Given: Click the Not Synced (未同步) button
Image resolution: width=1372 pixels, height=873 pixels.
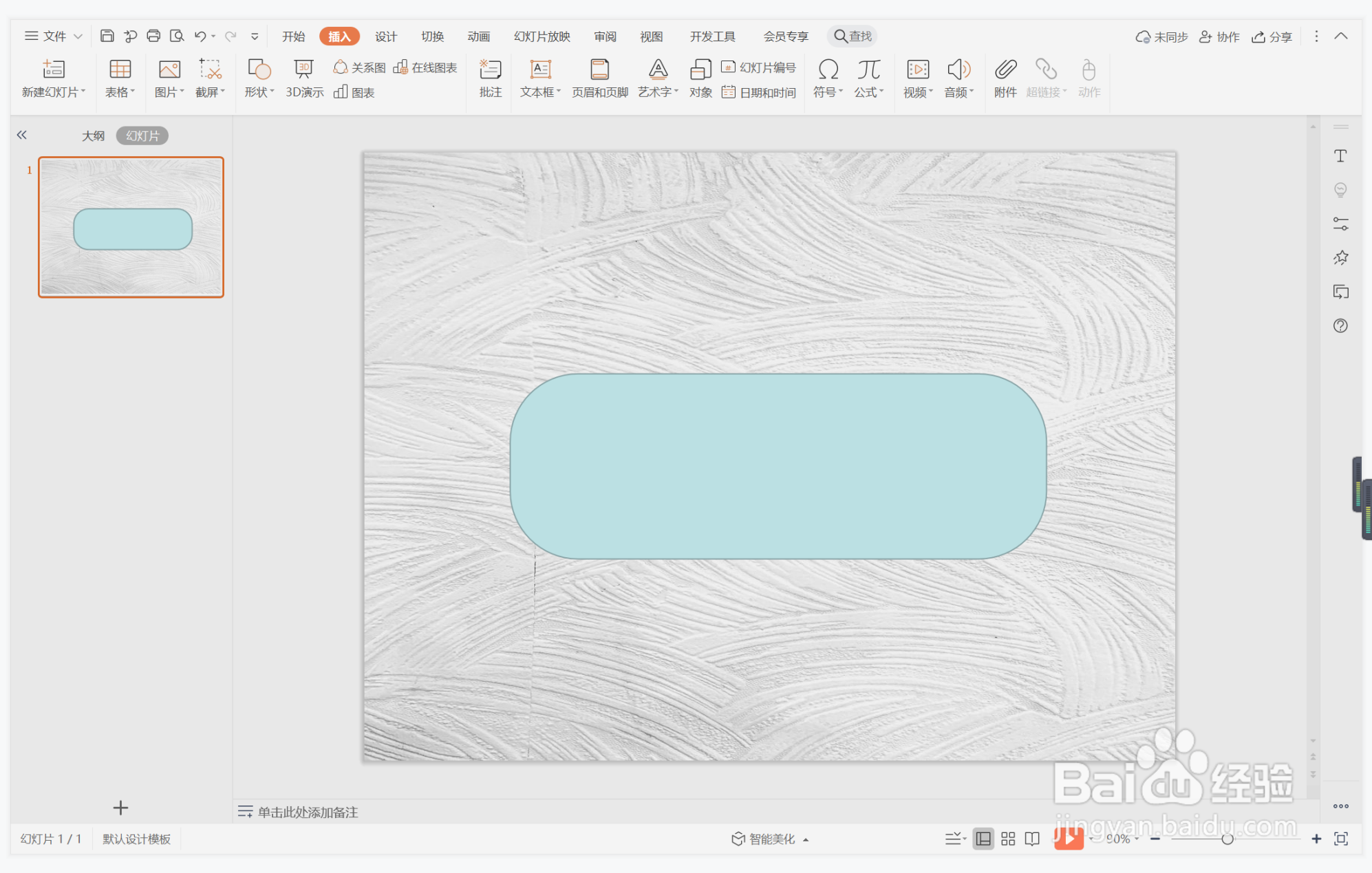Looking at the screenshot, I should pyautogui.click(x=1162, y=36).
